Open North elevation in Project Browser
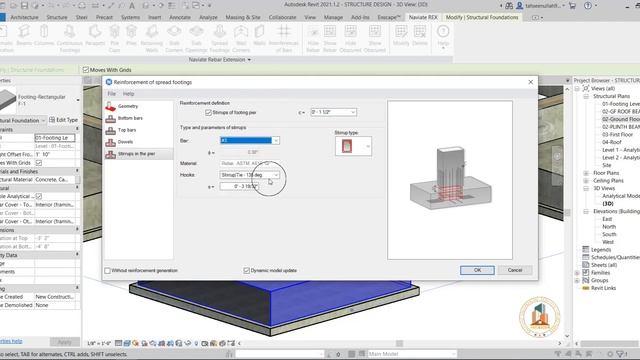The height and width of the screenshot is (360, 640). coord(609,227)
